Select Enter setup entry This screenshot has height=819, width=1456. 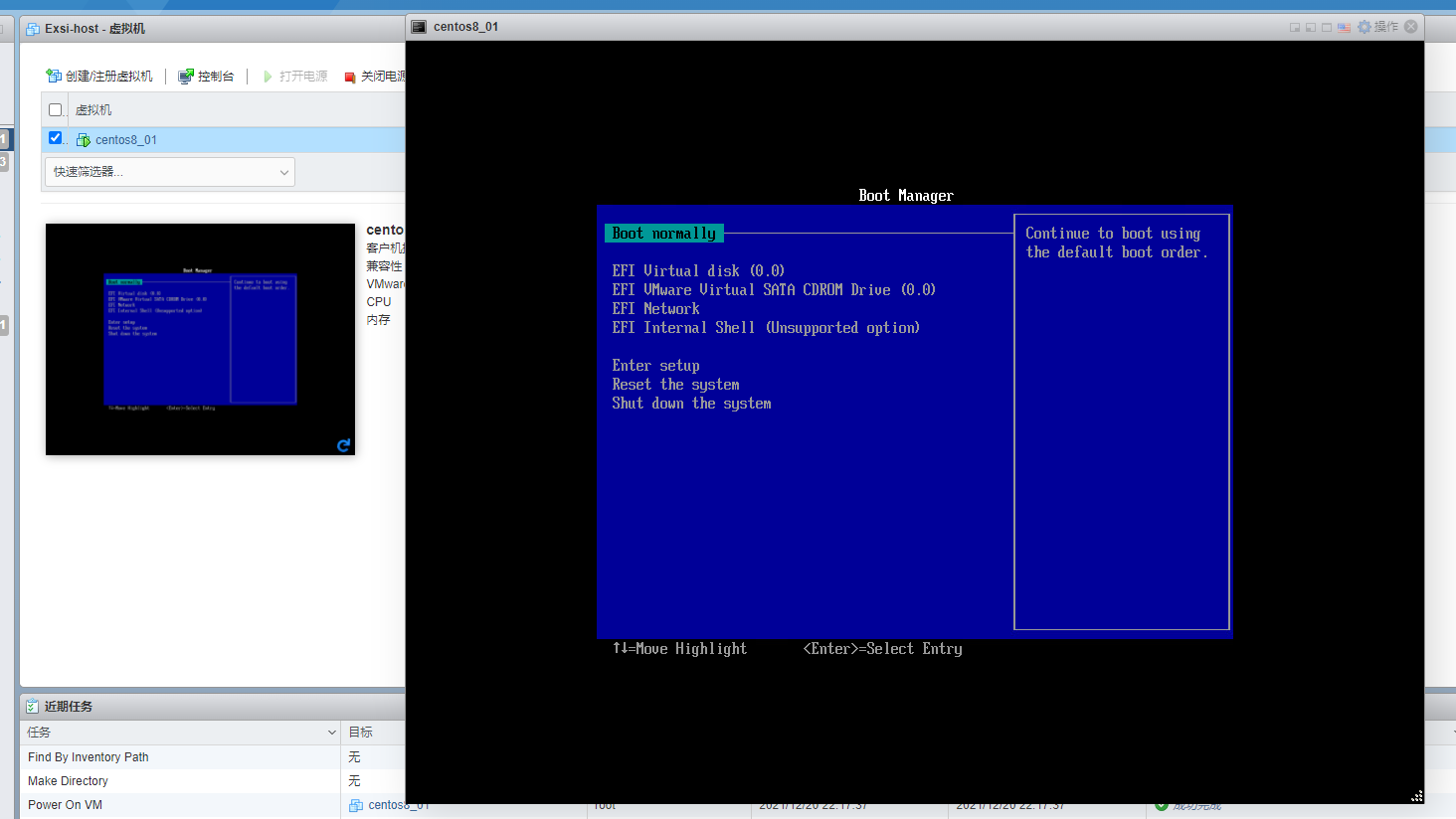655,365
